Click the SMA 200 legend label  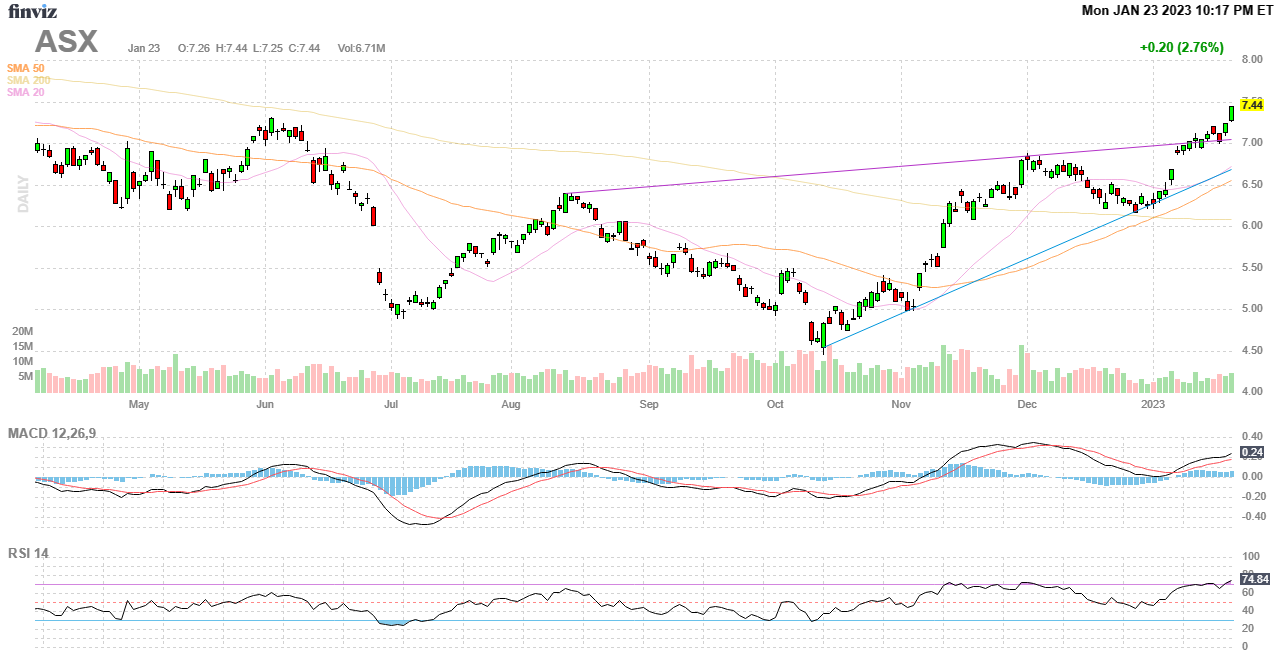point(28,80)
